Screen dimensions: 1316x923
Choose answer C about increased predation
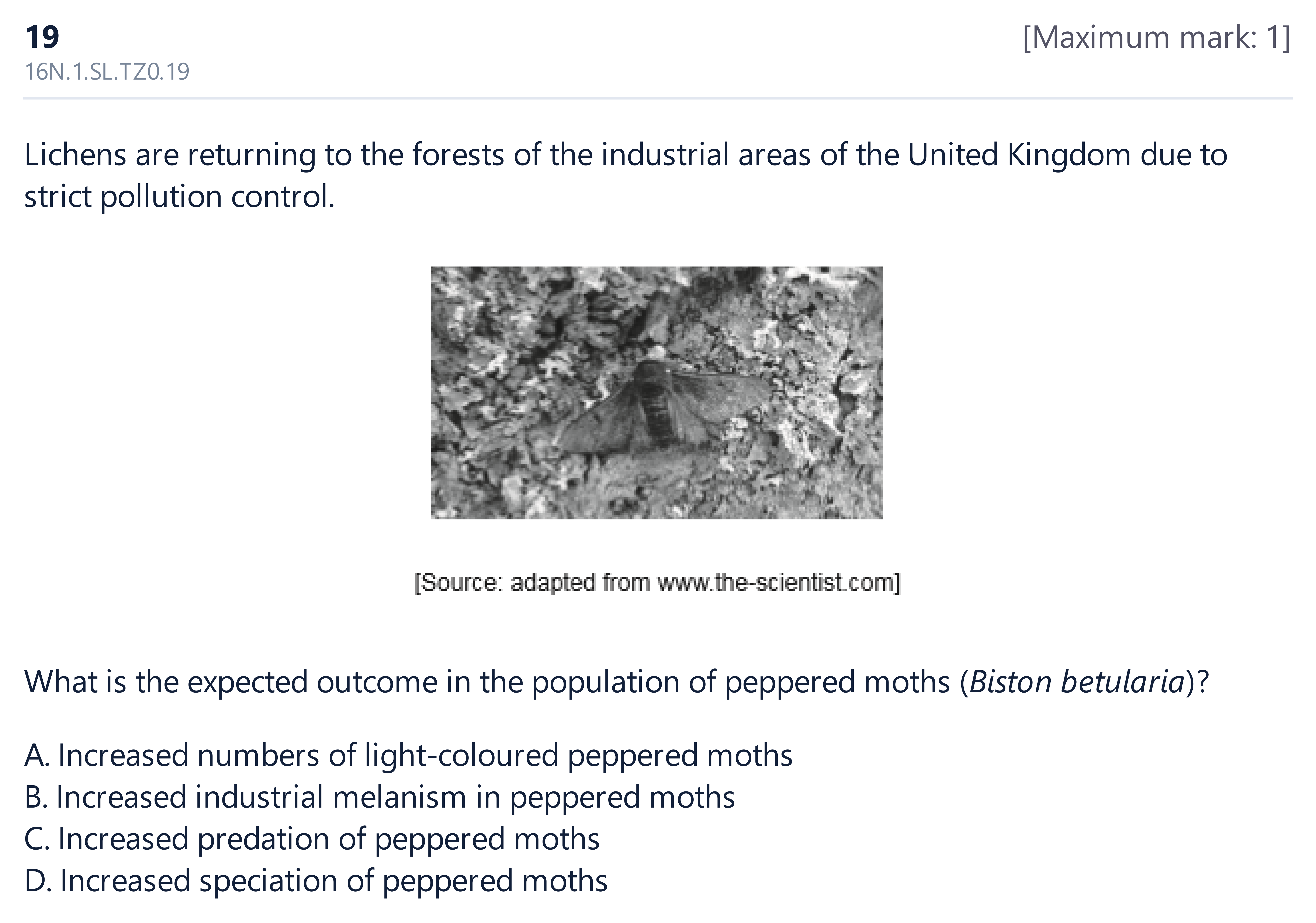click(312, 839)
